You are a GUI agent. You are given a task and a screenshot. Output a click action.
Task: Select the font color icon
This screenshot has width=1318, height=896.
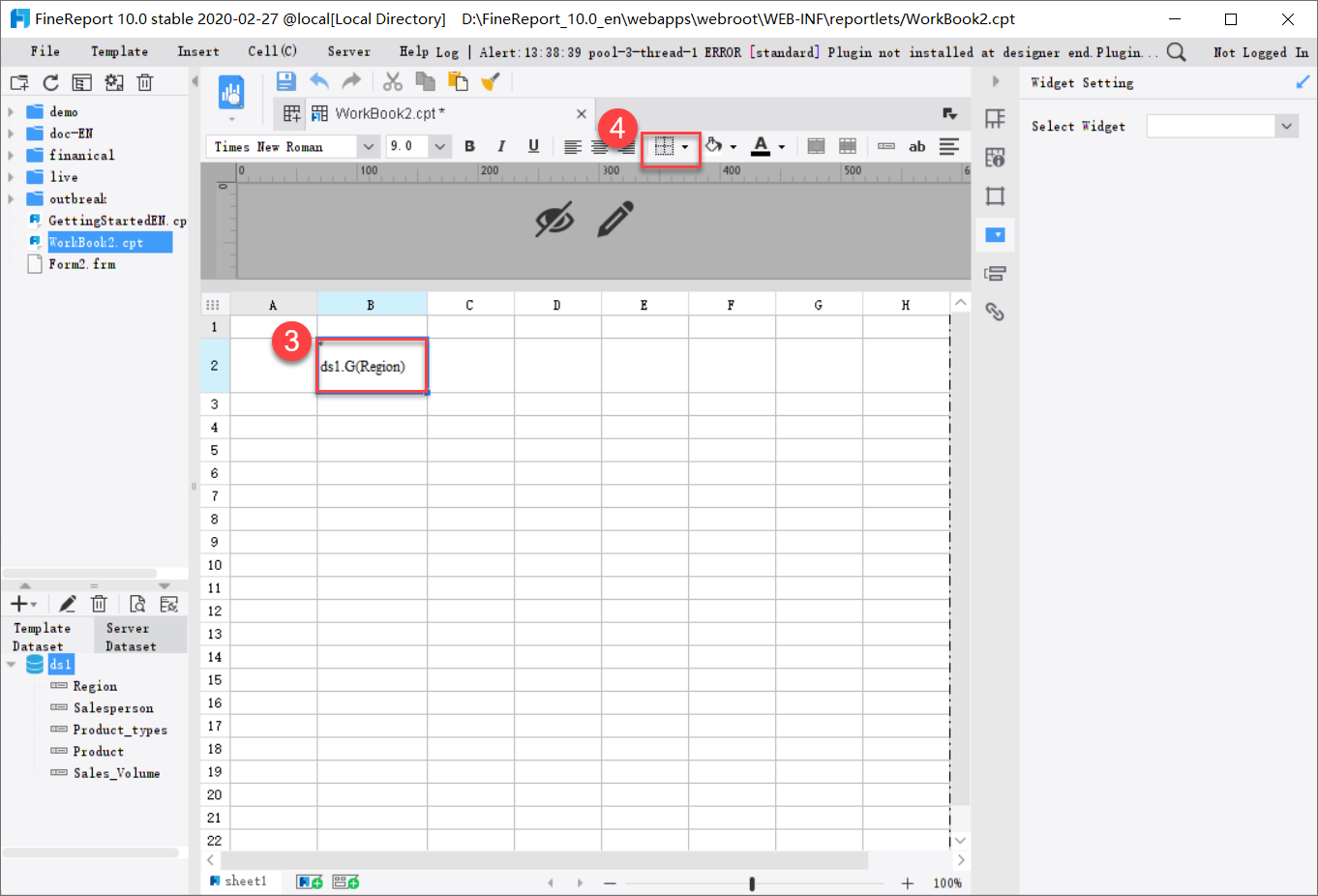click(762, 145)
